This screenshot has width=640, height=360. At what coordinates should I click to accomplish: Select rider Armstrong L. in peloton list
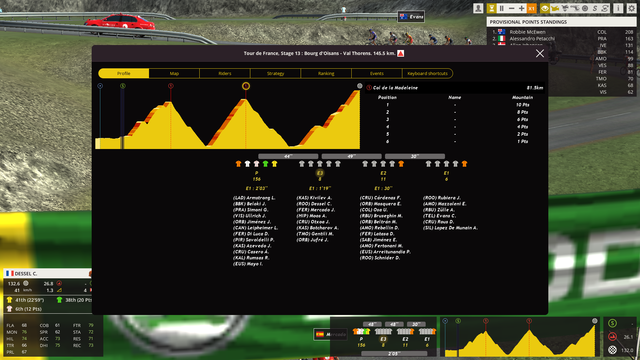click(x=254, y=198)
